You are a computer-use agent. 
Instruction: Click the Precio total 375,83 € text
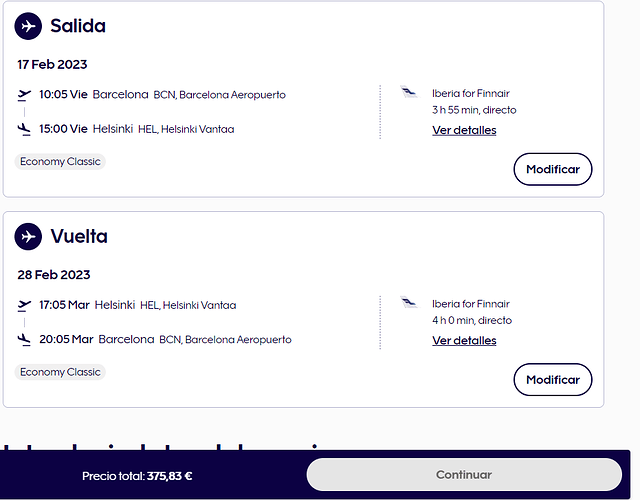pos(137,476)
